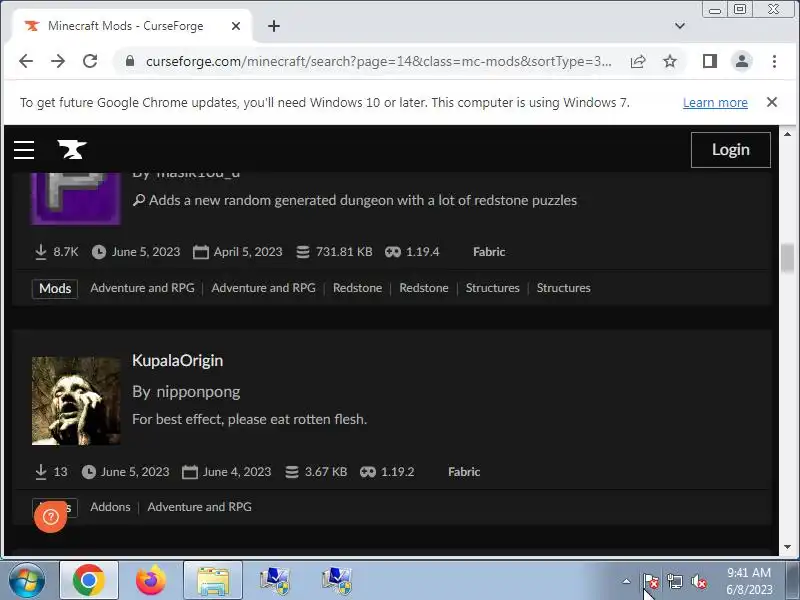Click the April 5, 2023 calendar icon
This screenshot has height=600, width=800.
[201, 252]
